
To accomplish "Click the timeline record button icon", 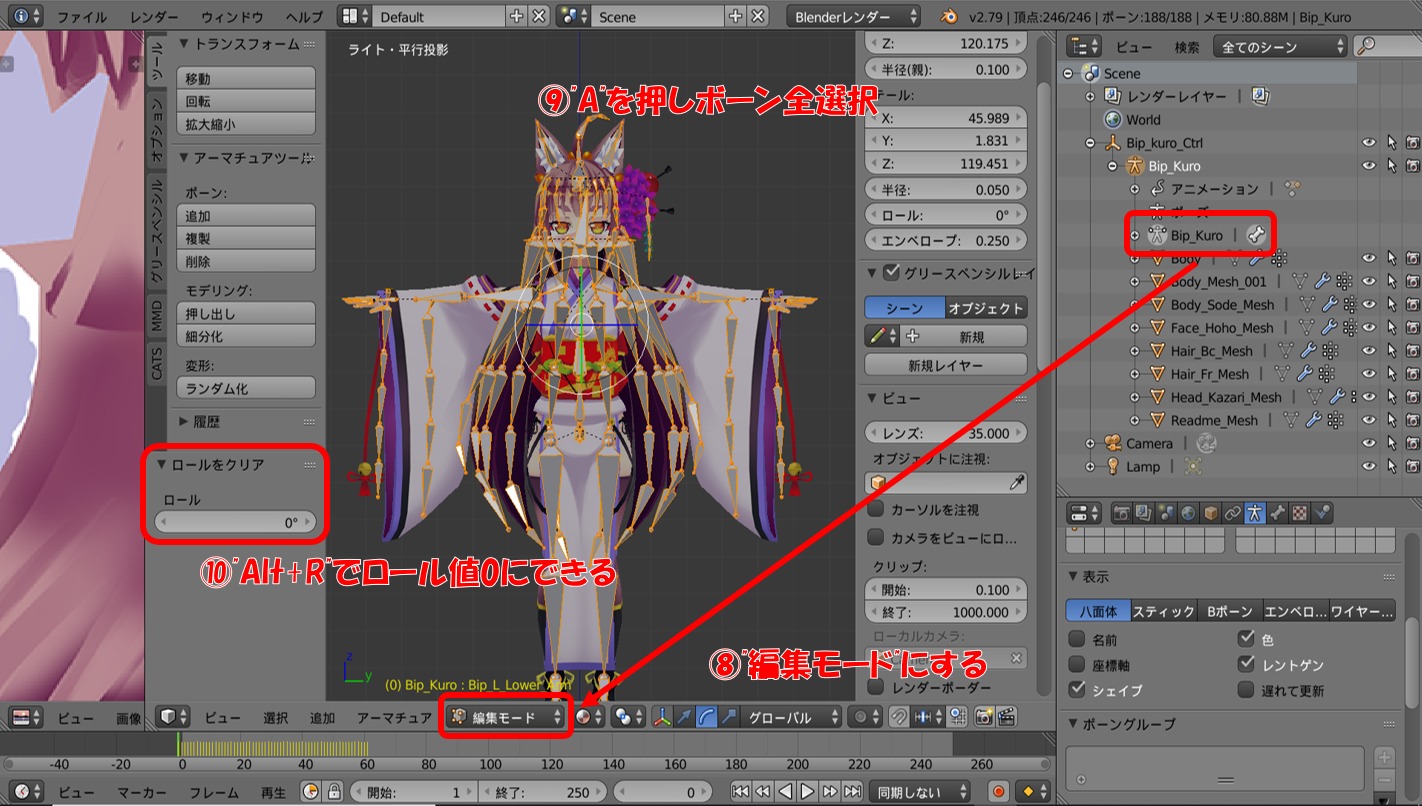I will tap(997, 791).
